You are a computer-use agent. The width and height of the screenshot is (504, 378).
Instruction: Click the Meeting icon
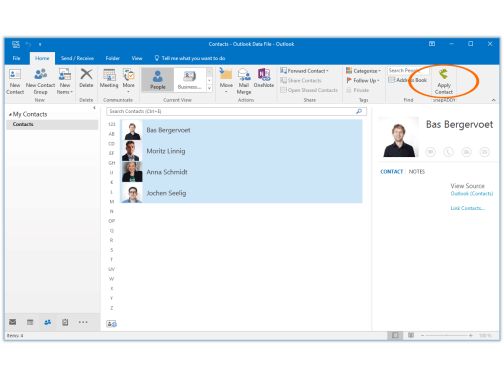pyautogui.click(x=109, y=79)
